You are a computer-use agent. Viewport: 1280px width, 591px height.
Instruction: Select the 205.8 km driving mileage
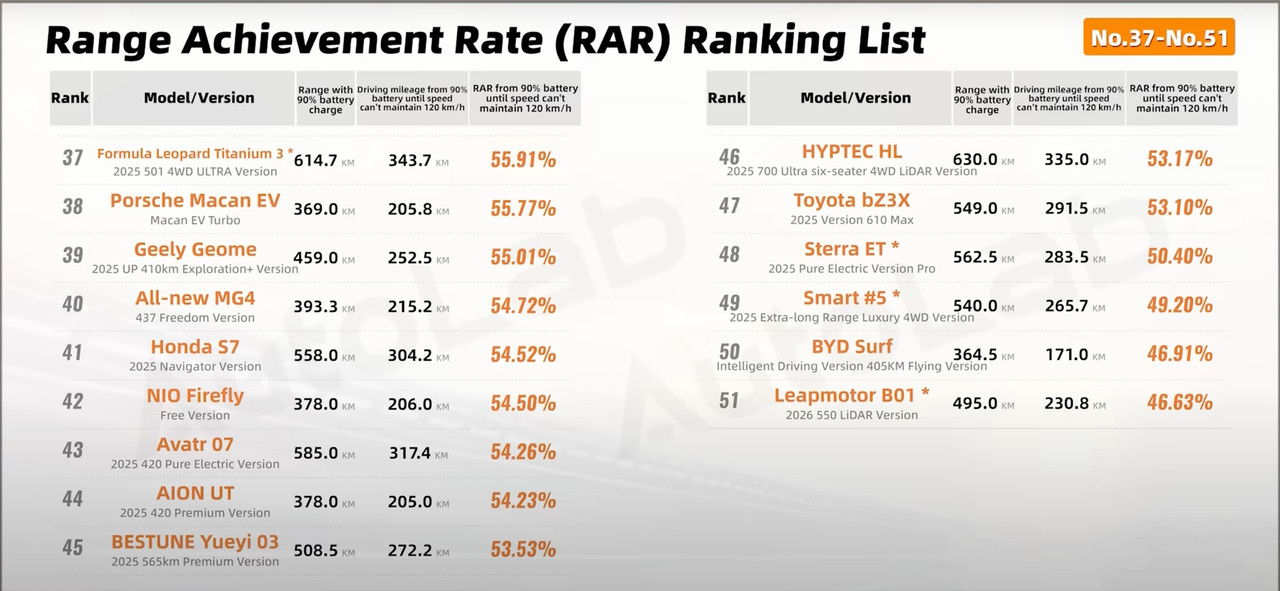point(410,209)
